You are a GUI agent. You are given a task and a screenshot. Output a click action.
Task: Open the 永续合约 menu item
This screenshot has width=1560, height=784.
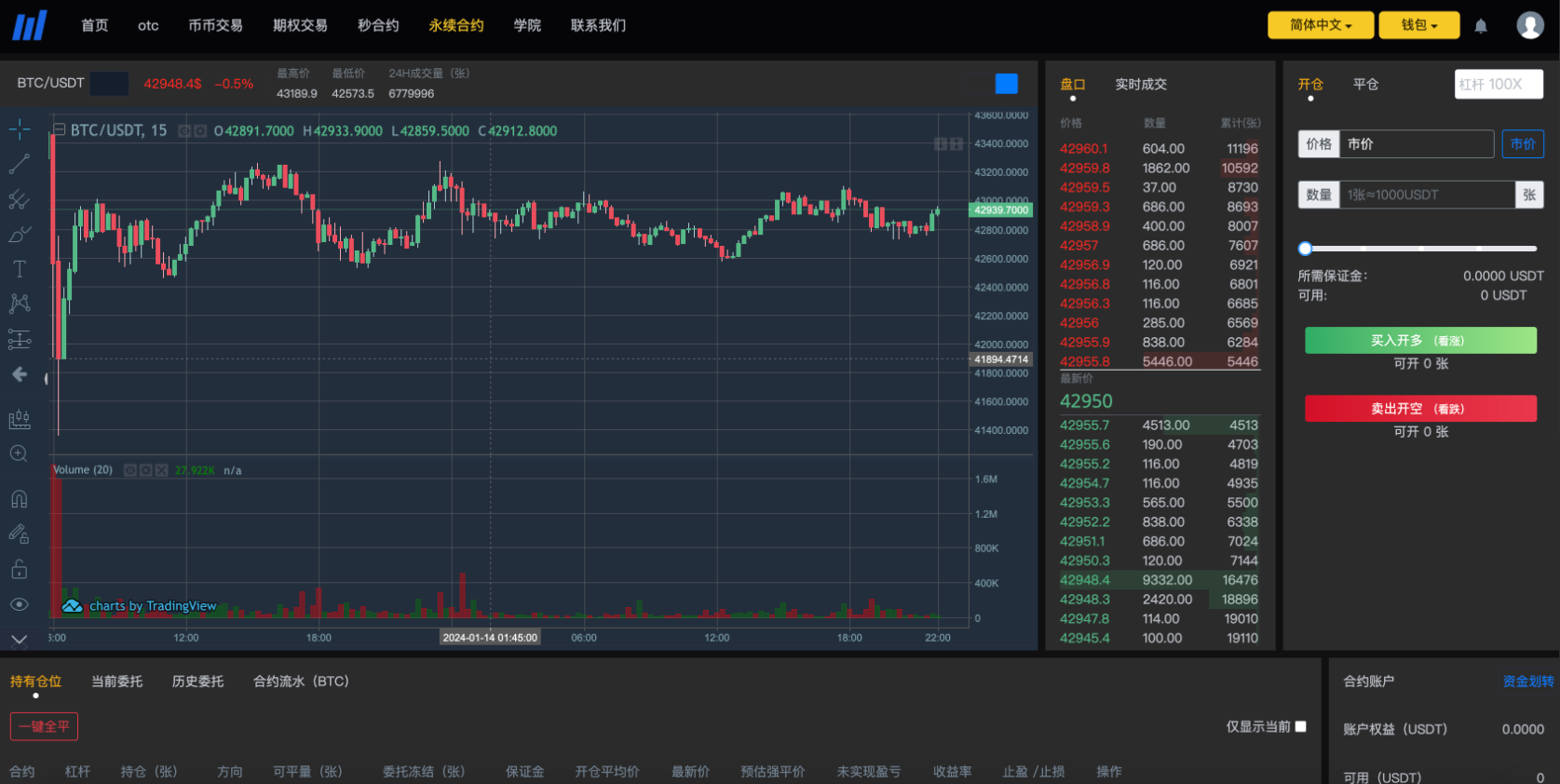pyautogui.click(x=455, y=25)
